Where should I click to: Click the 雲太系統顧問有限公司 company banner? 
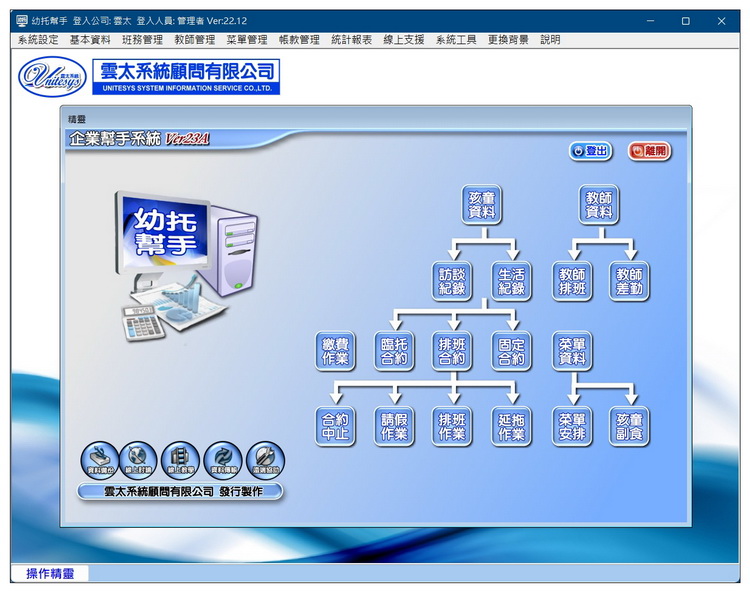point(186,77)
